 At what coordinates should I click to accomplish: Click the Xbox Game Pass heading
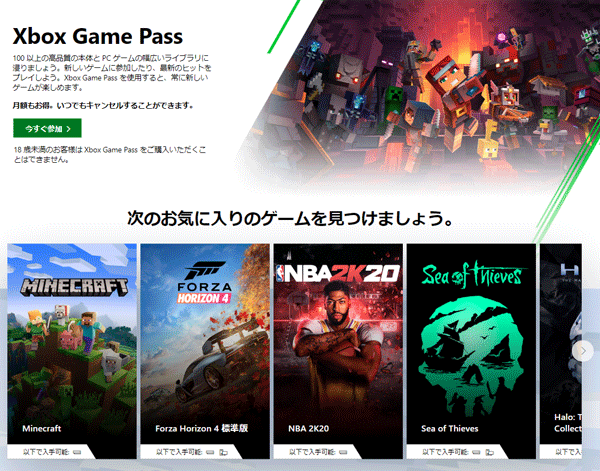[x=98, y=36]
